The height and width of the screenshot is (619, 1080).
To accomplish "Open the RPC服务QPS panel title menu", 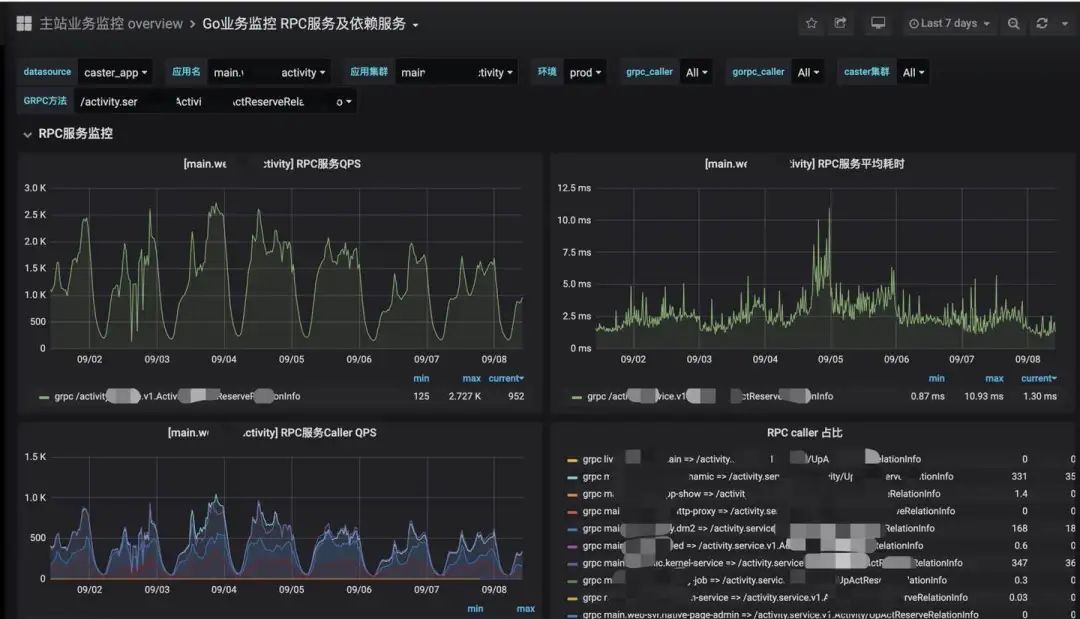I will pos(272,164).
